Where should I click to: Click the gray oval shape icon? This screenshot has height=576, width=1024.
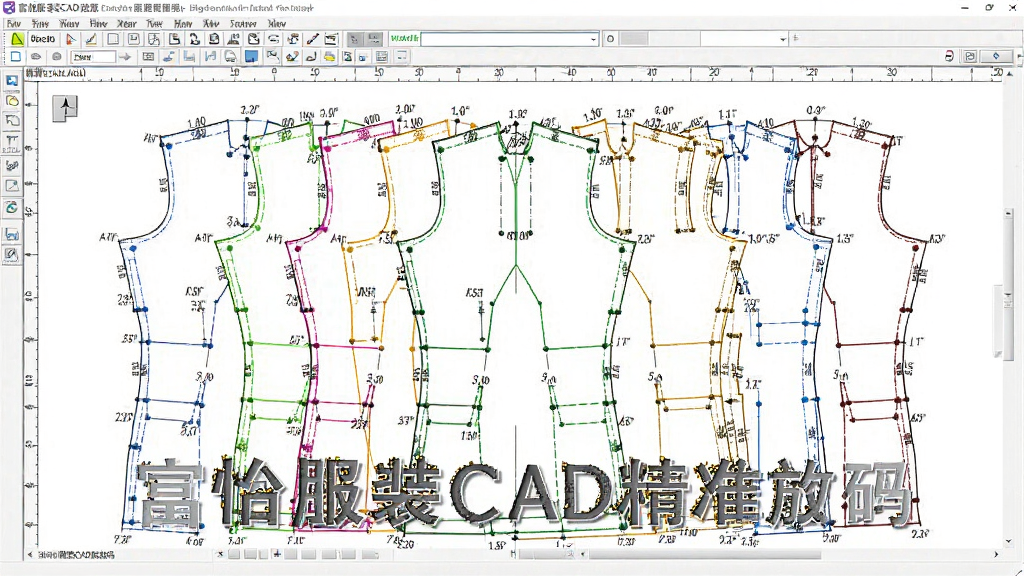coord(36,57)
